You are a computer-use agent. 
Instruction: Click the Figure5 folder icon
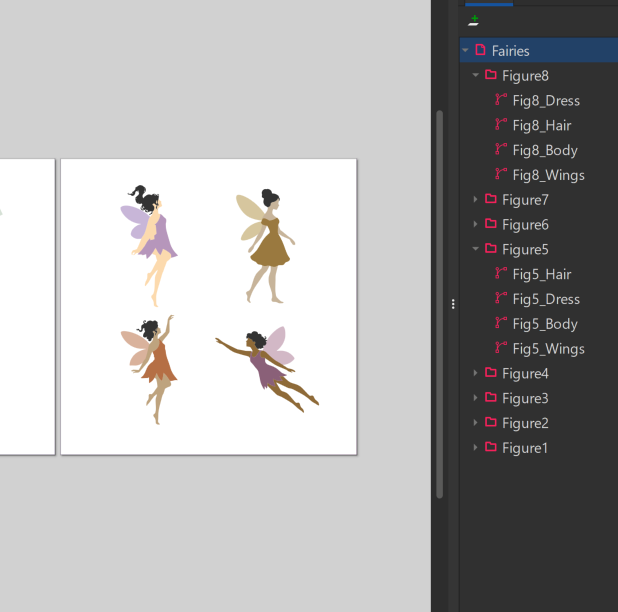491,249
